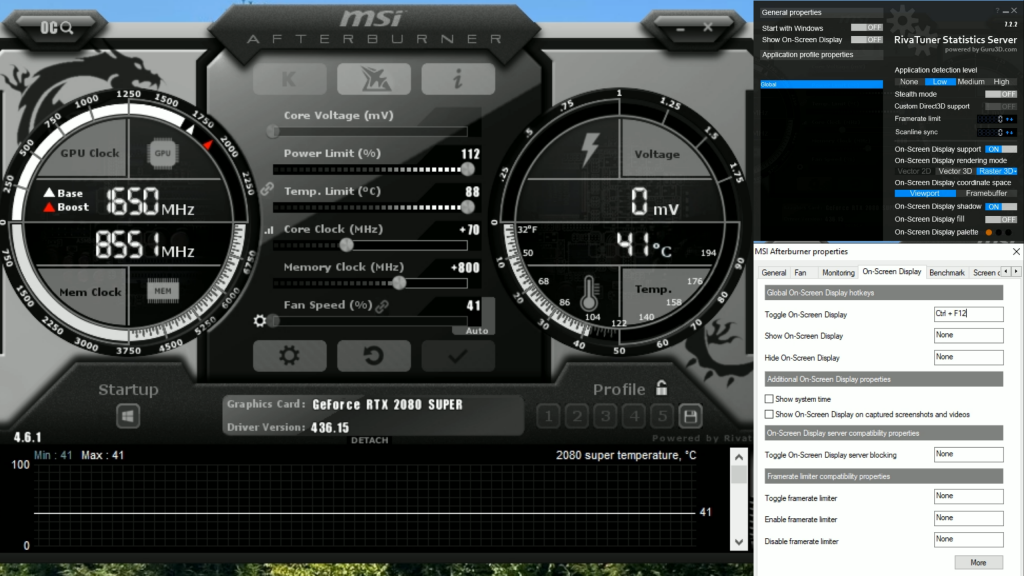Launch Kombustor with the K icon
The height and width of the screenshot is (576, 1024).
pos(288,79)
